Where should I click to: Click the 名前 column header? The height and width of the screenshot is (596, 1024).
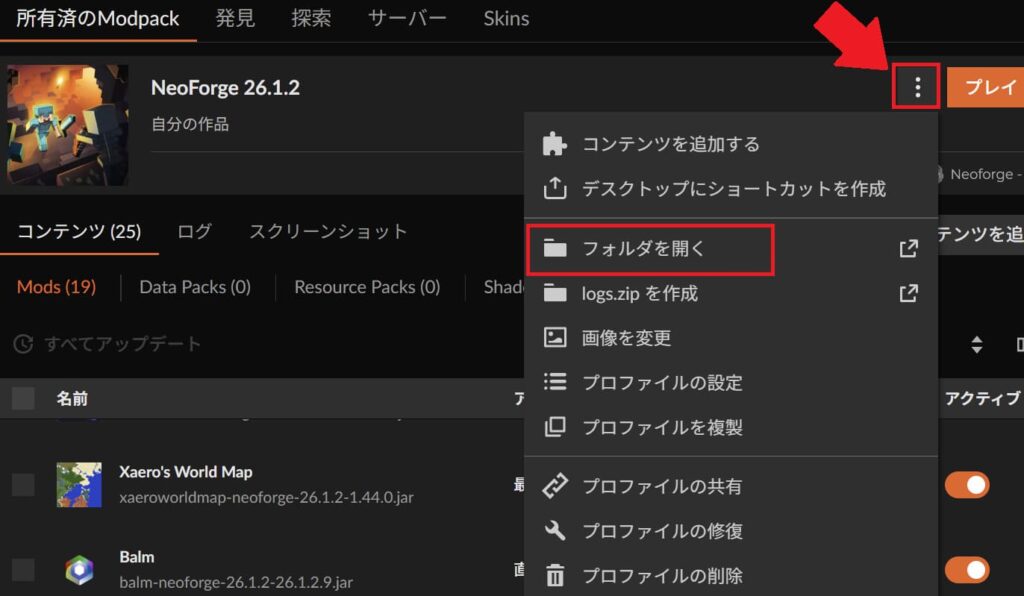pos(72,398)
